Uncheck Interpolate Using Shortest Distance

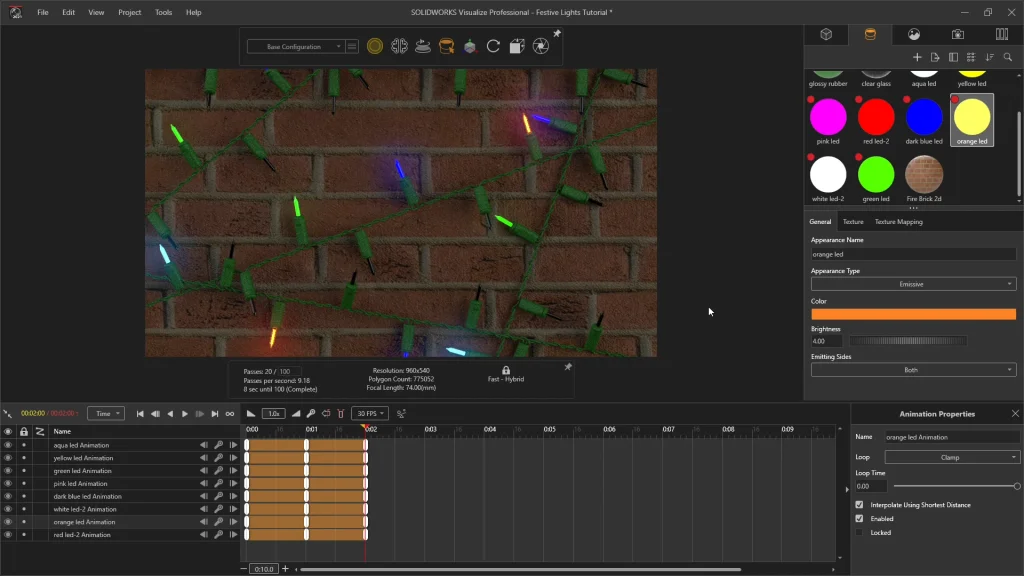[859, 505]
